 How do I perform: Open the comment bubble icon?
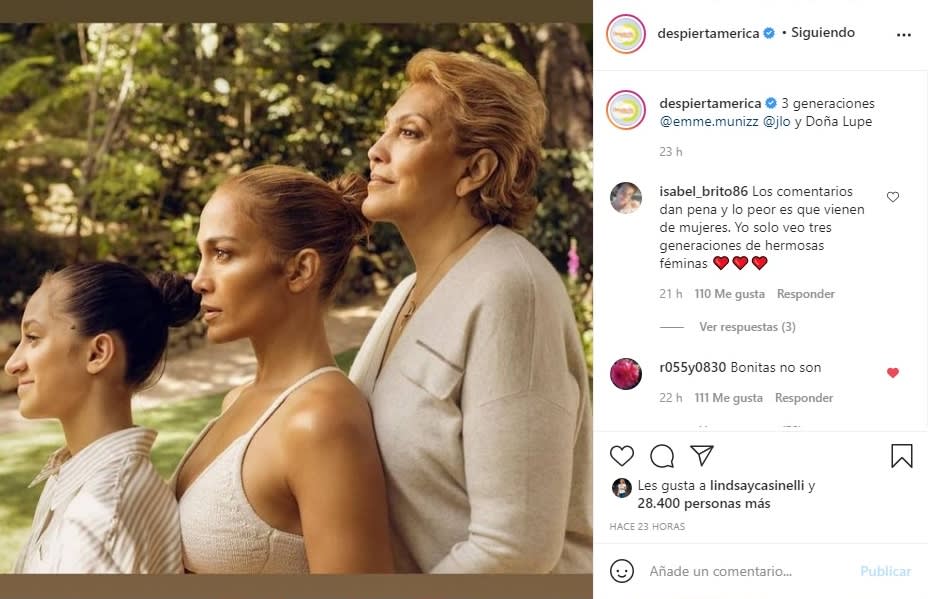point(662,456)
